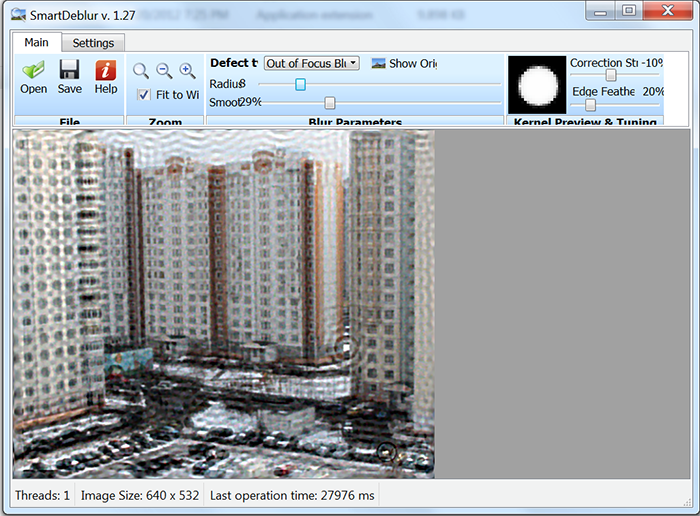Zoom in using the plus magnifier
This screenshot has width=700, height=516.
pyautogui.click(x=187, y=71)
